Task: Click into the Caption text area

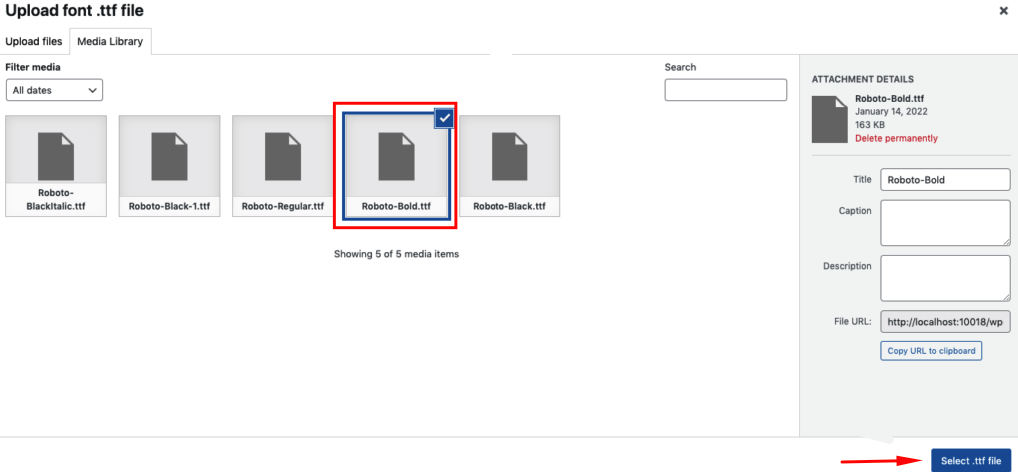Action: click(x=945, y=223)
